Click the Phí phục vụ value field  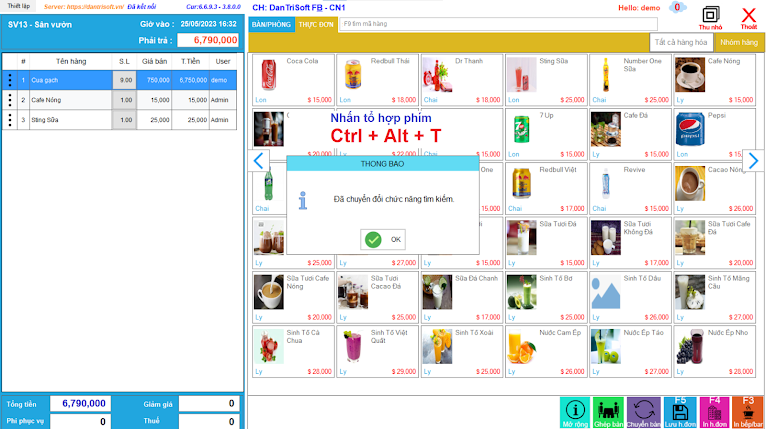click(80, 421)
